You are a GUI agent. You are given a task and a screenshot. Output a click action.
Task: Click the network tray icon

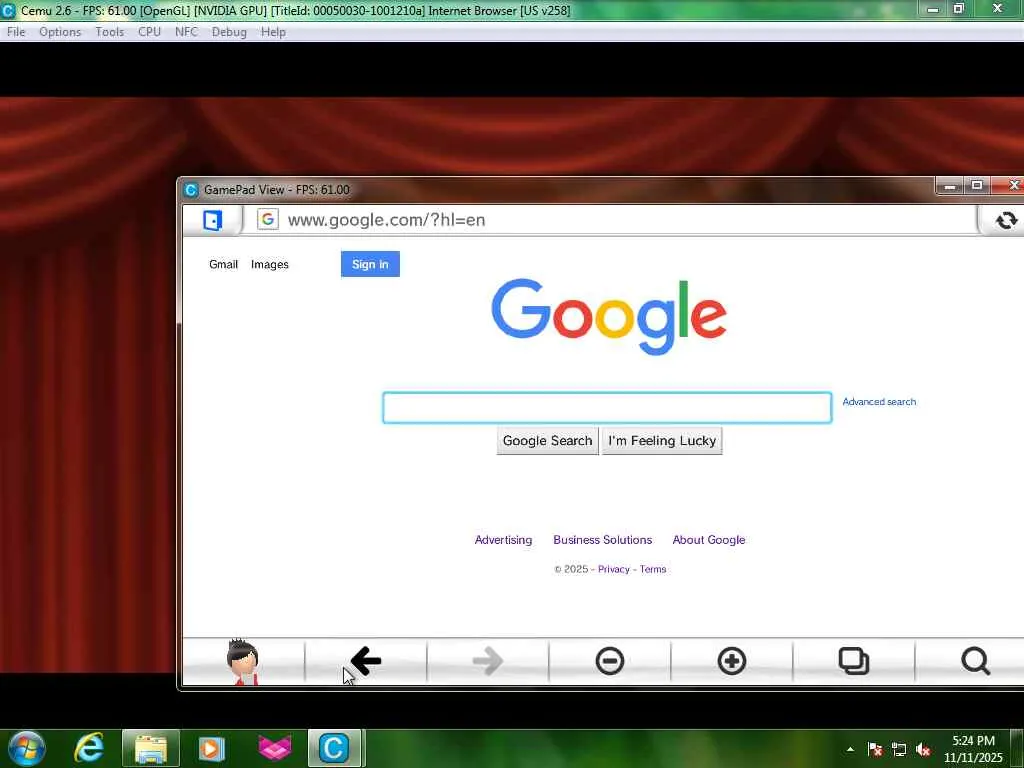[x=899, y=749]
